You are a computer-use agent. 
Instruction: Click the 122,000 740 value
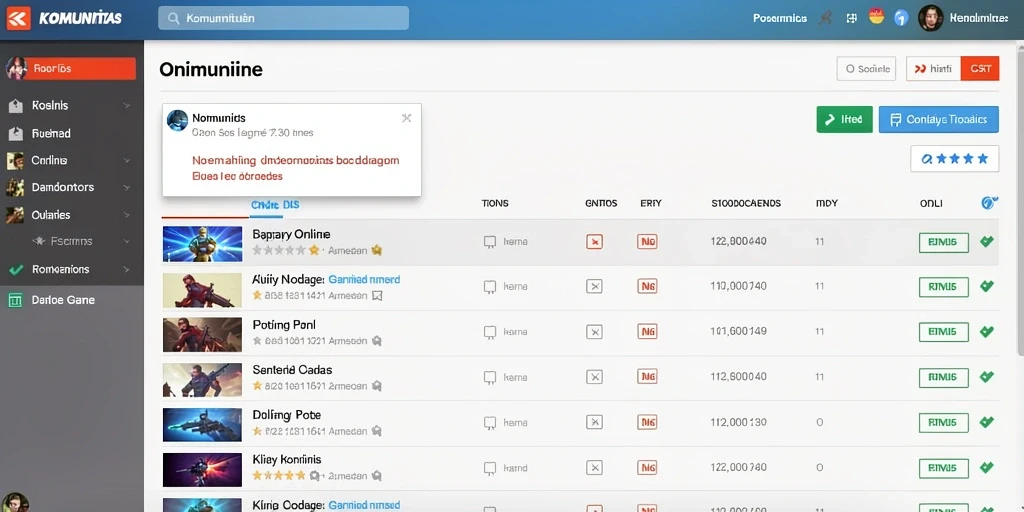tap(738, 468)
